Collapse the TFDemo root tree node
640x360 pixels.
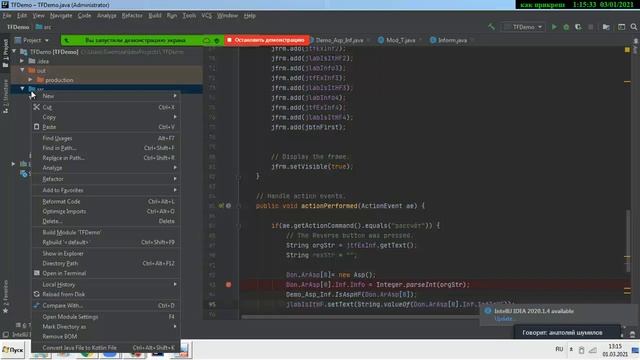[x=15, y=51]
